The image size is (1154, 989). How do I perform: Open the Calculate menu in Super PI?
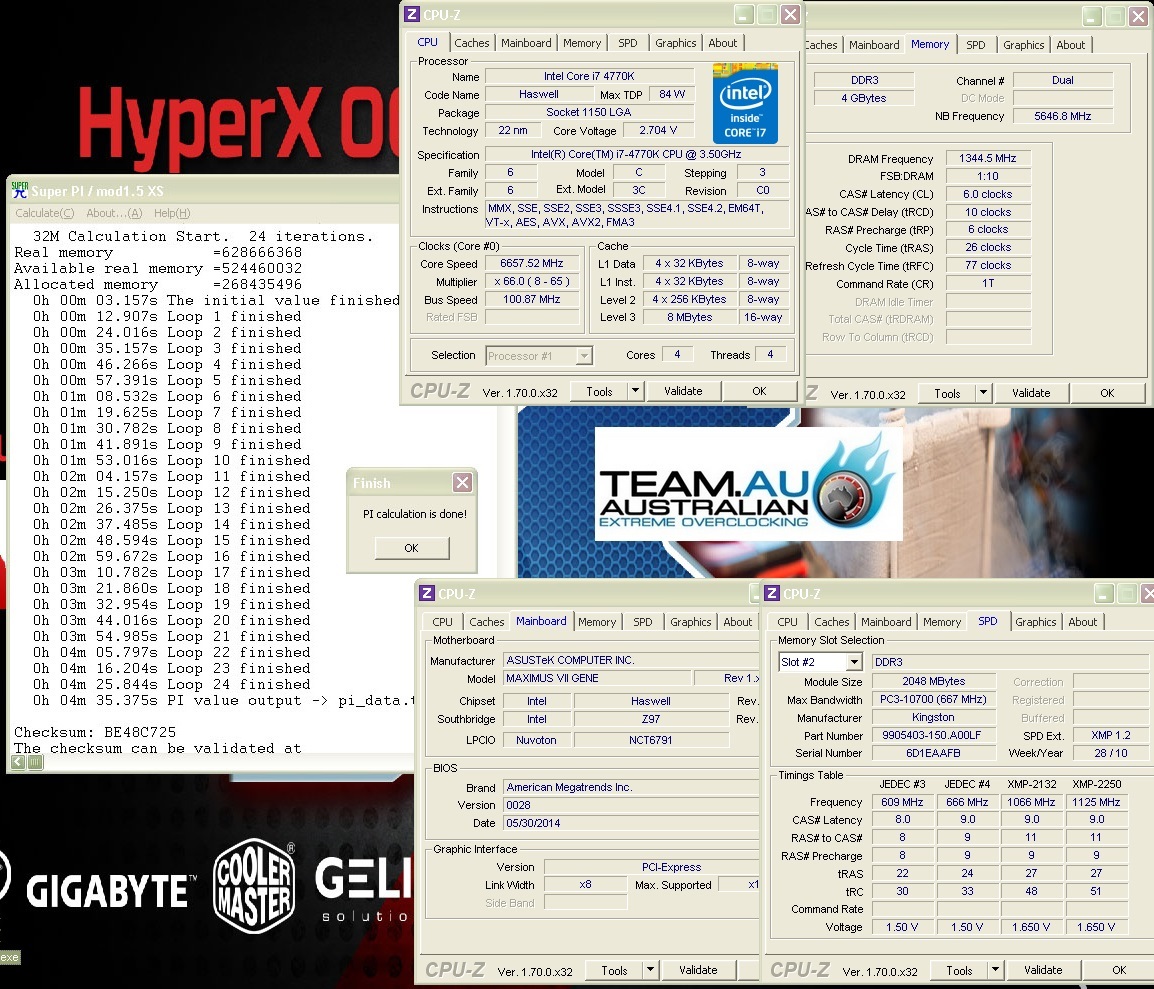45,213
